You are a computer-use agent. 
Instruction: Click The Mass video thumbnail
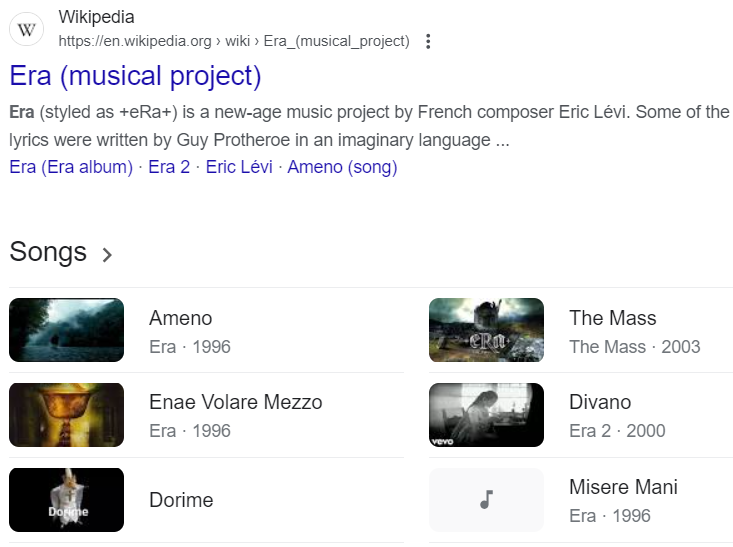point(486,330)
